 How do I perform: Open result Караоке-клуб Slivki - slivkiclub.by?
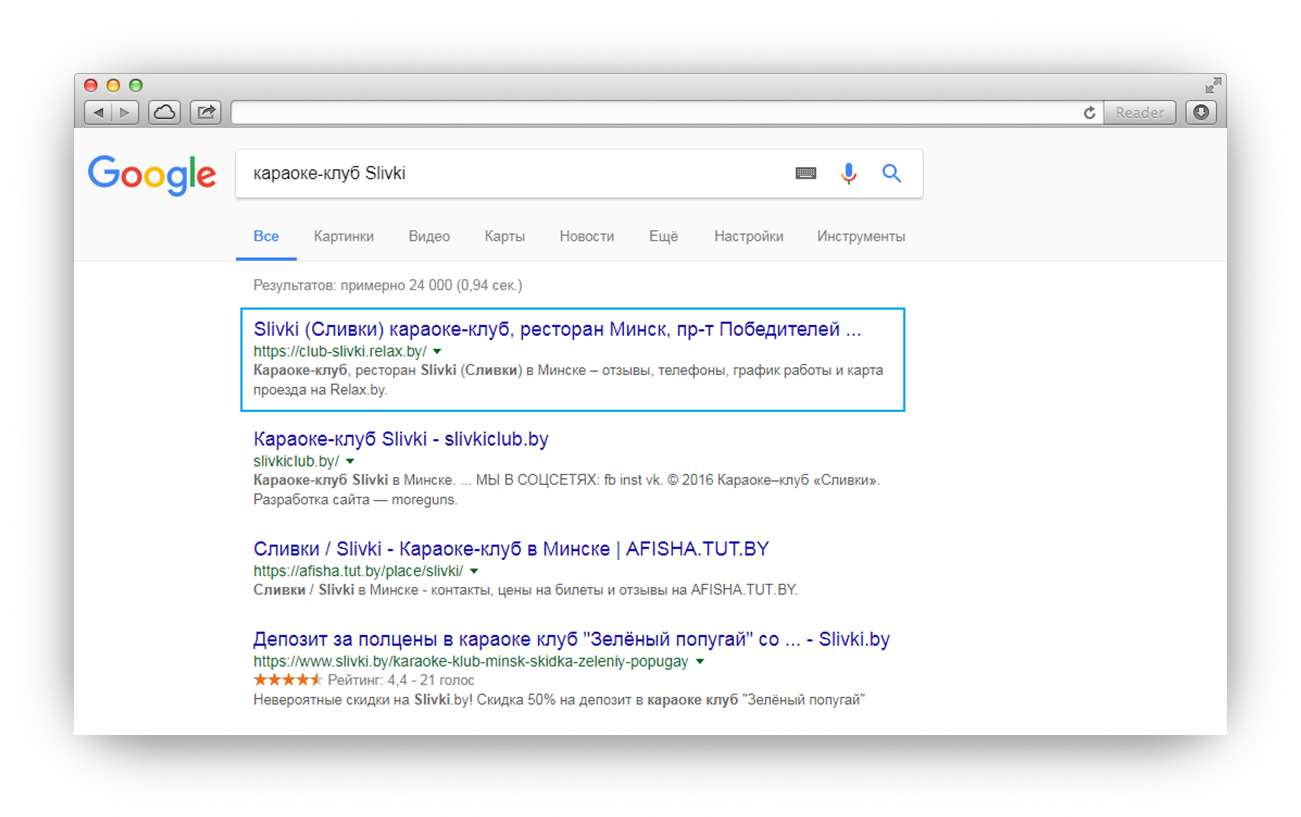[x=401, y=439]
